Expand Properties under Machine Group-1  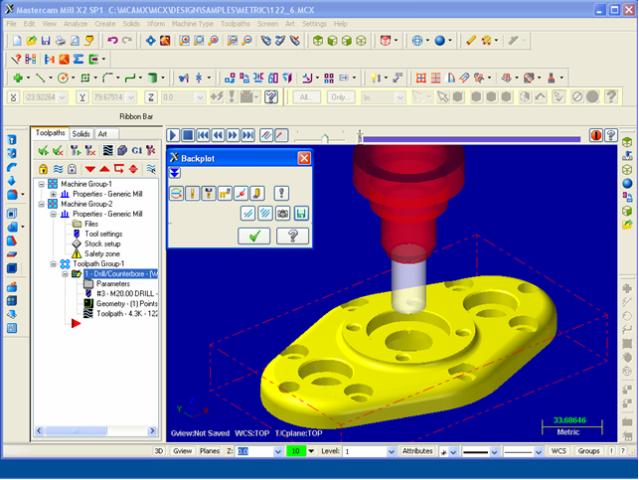click(x=53, y=194)
